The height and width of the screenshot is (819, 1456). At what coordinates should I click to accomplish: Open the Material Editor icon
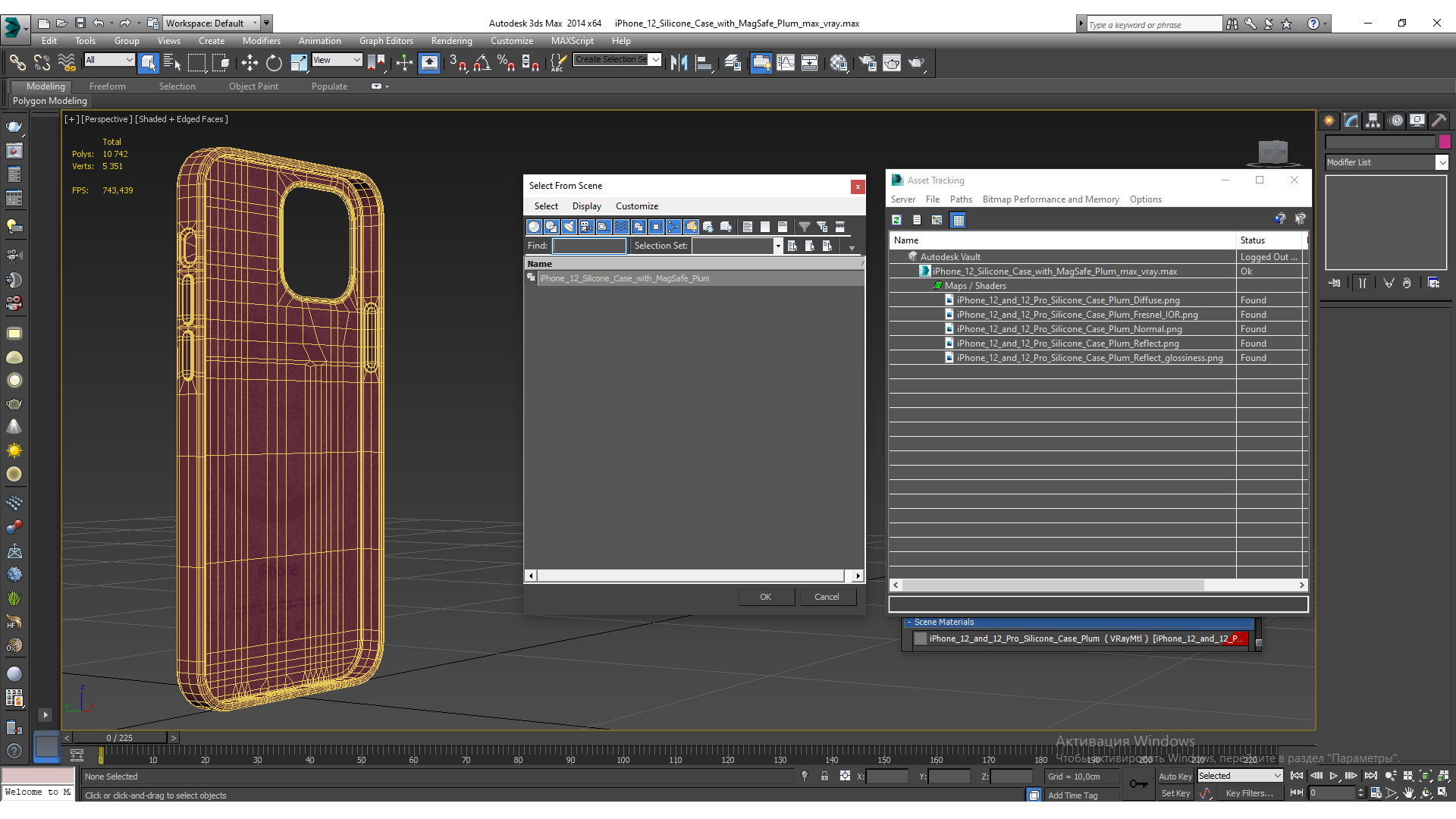click(838, 63)
